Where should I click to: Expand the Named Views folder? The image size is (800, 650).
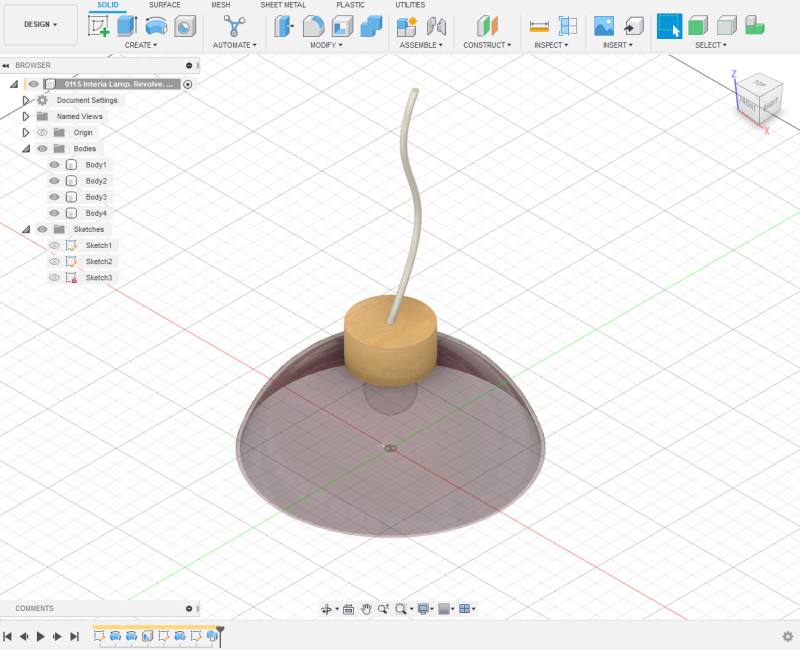point(25,116)
